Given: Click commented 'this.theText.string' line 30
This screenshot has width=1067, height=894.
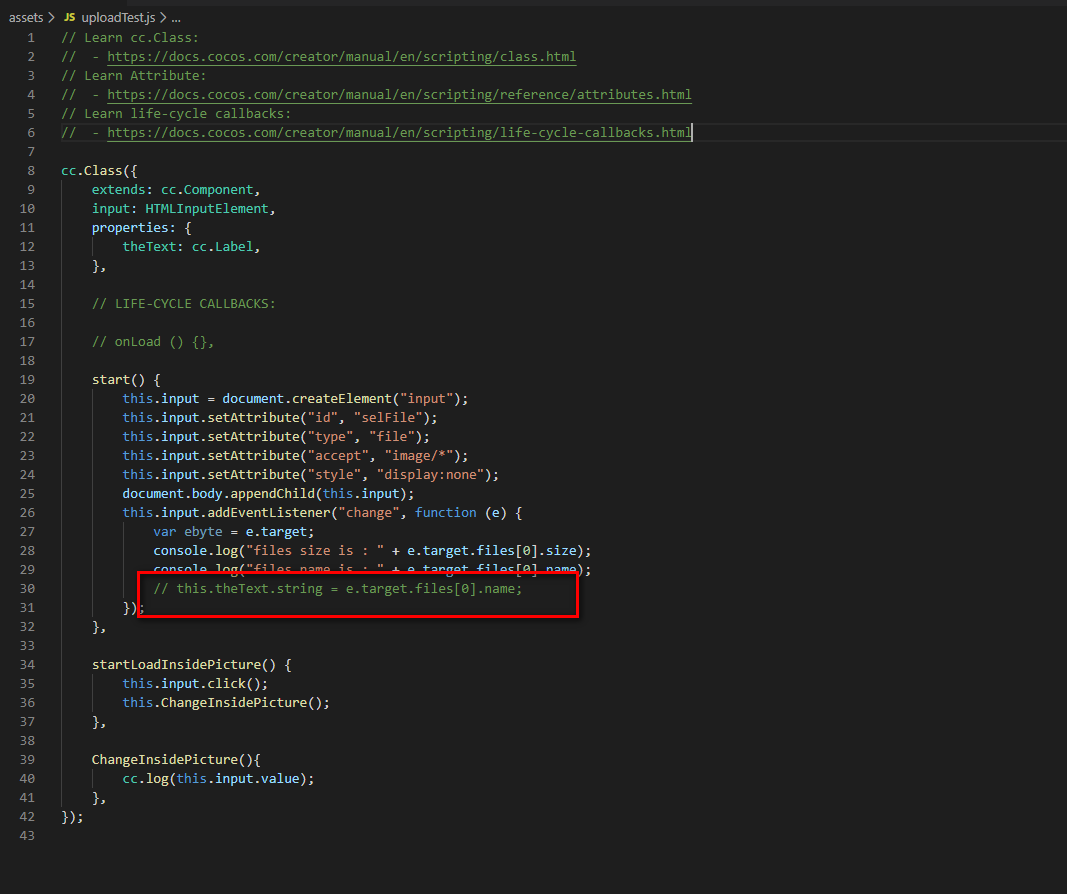Looking at the screenshot, I should point(338,589).
